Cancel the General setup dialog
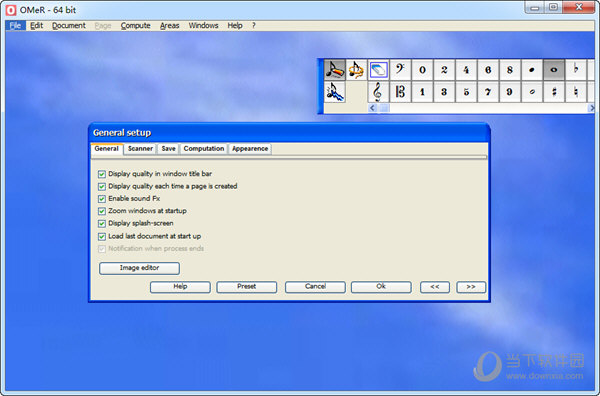The height and width of the screenshot is (396, 600). (x=315, y=287)
